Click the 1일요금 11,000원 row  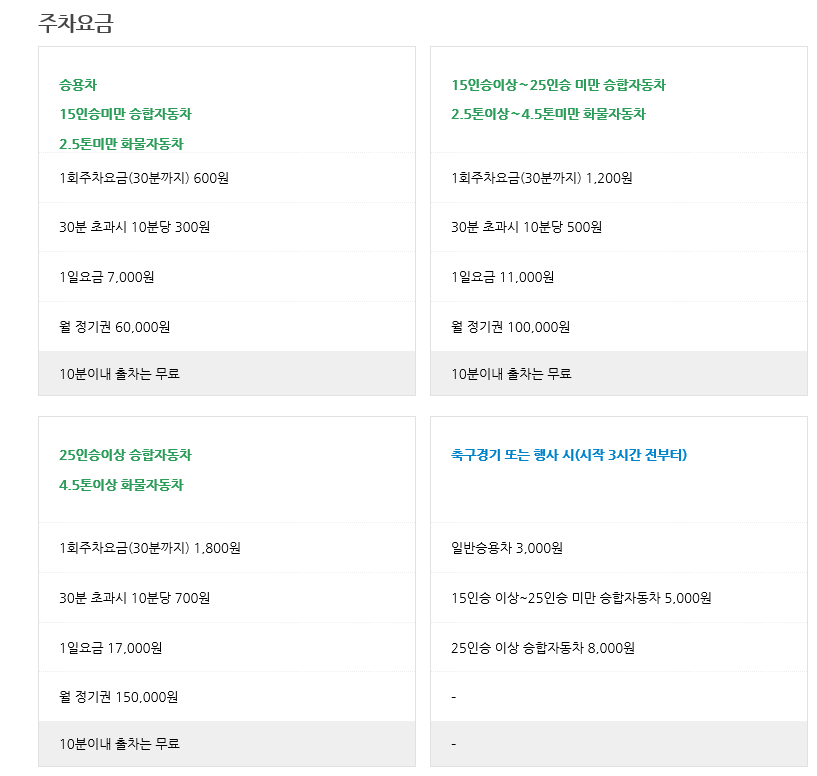point(502,277)
